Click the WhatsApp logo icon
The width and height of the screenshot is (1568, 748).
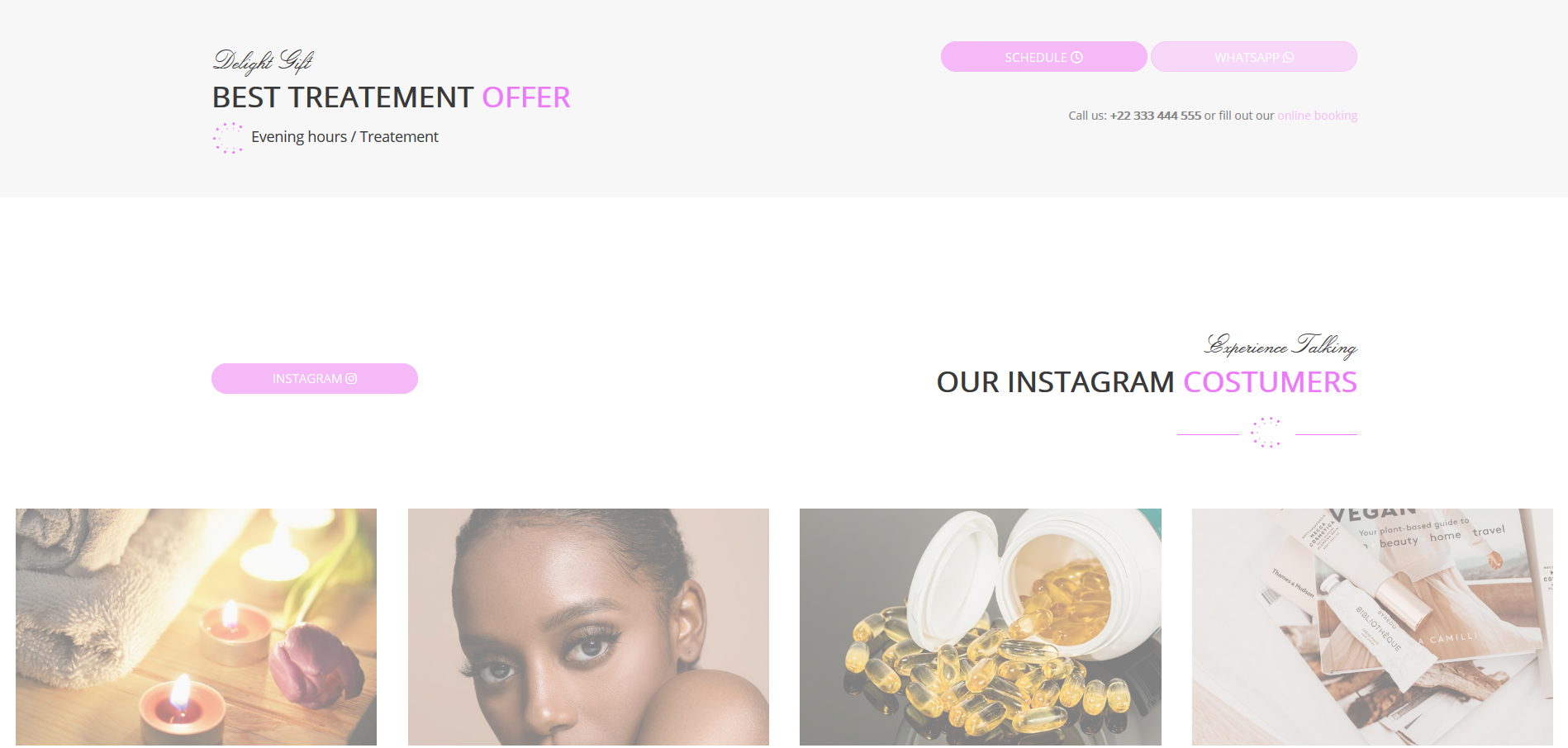pos(1288,57)
